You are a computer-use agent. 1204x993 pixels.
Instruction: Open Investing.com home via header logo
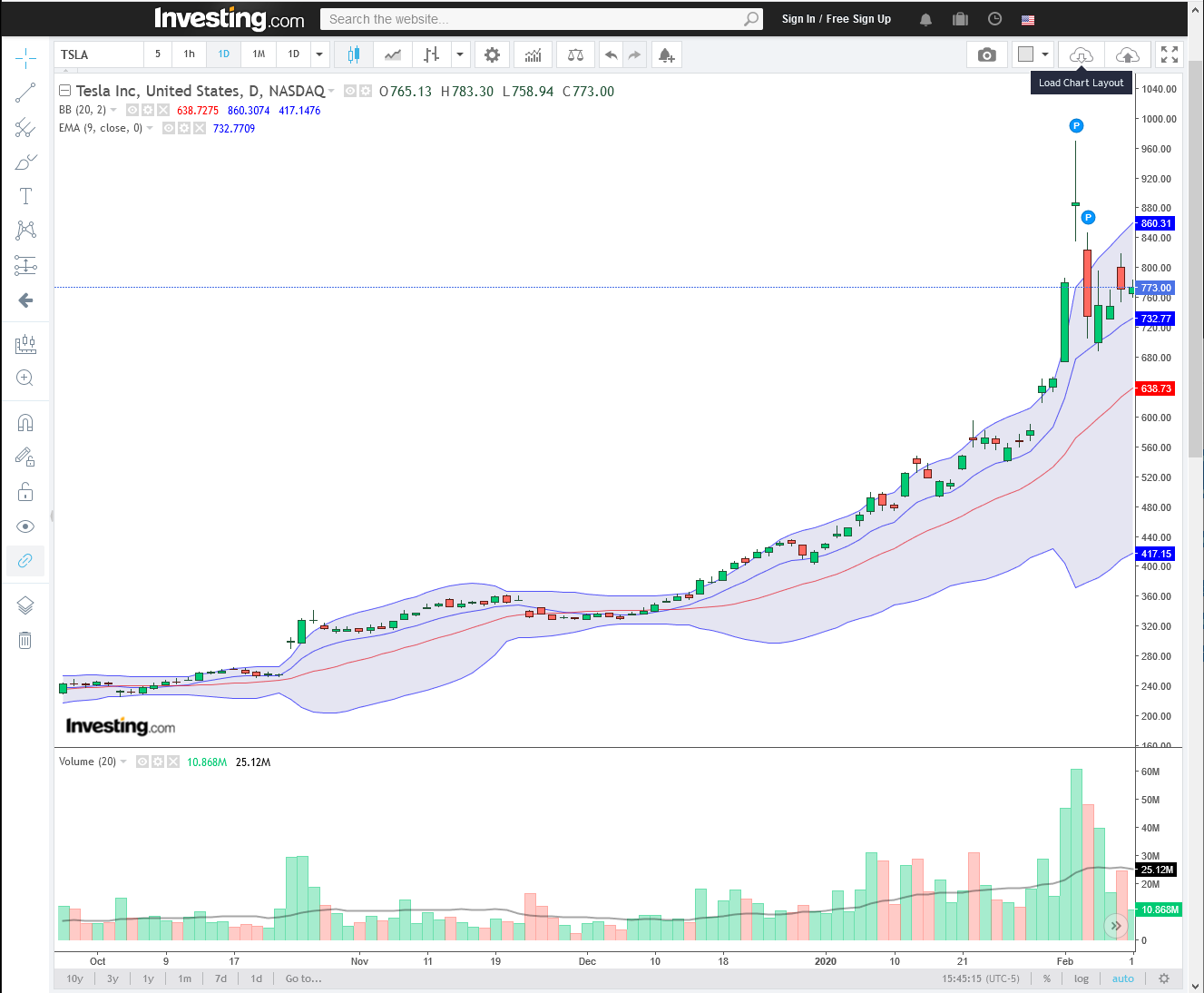pyautogui.click(x=230, y=19)
